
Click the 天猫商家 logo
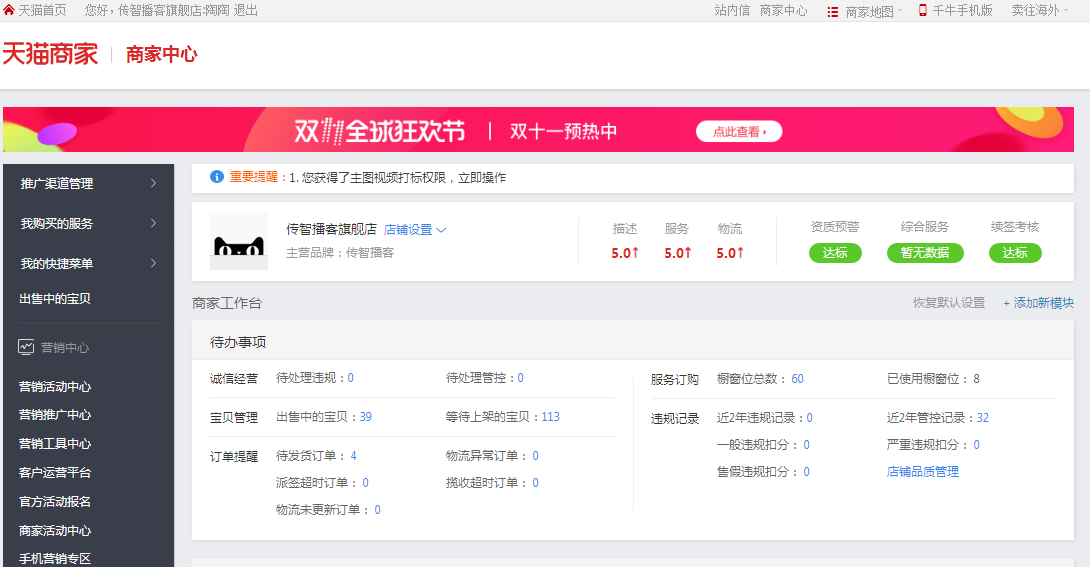pos(50,54)
